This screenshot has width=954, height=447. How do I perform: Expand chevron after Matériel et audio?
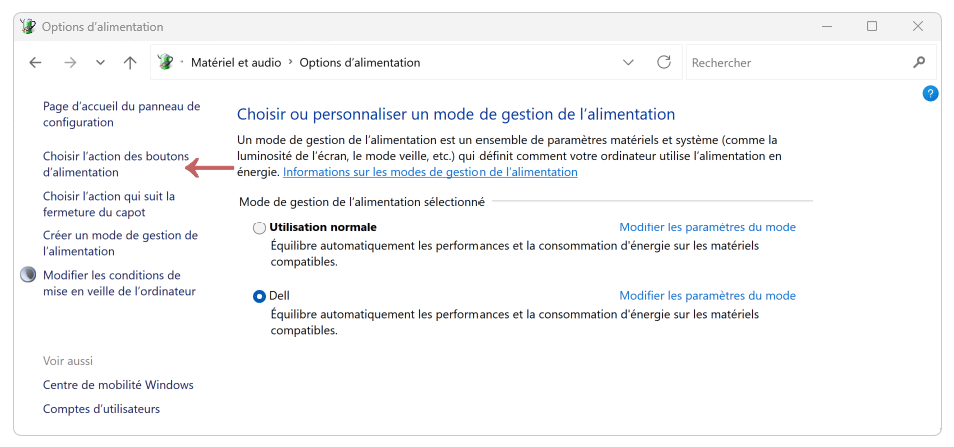click(x=290, y=63)
